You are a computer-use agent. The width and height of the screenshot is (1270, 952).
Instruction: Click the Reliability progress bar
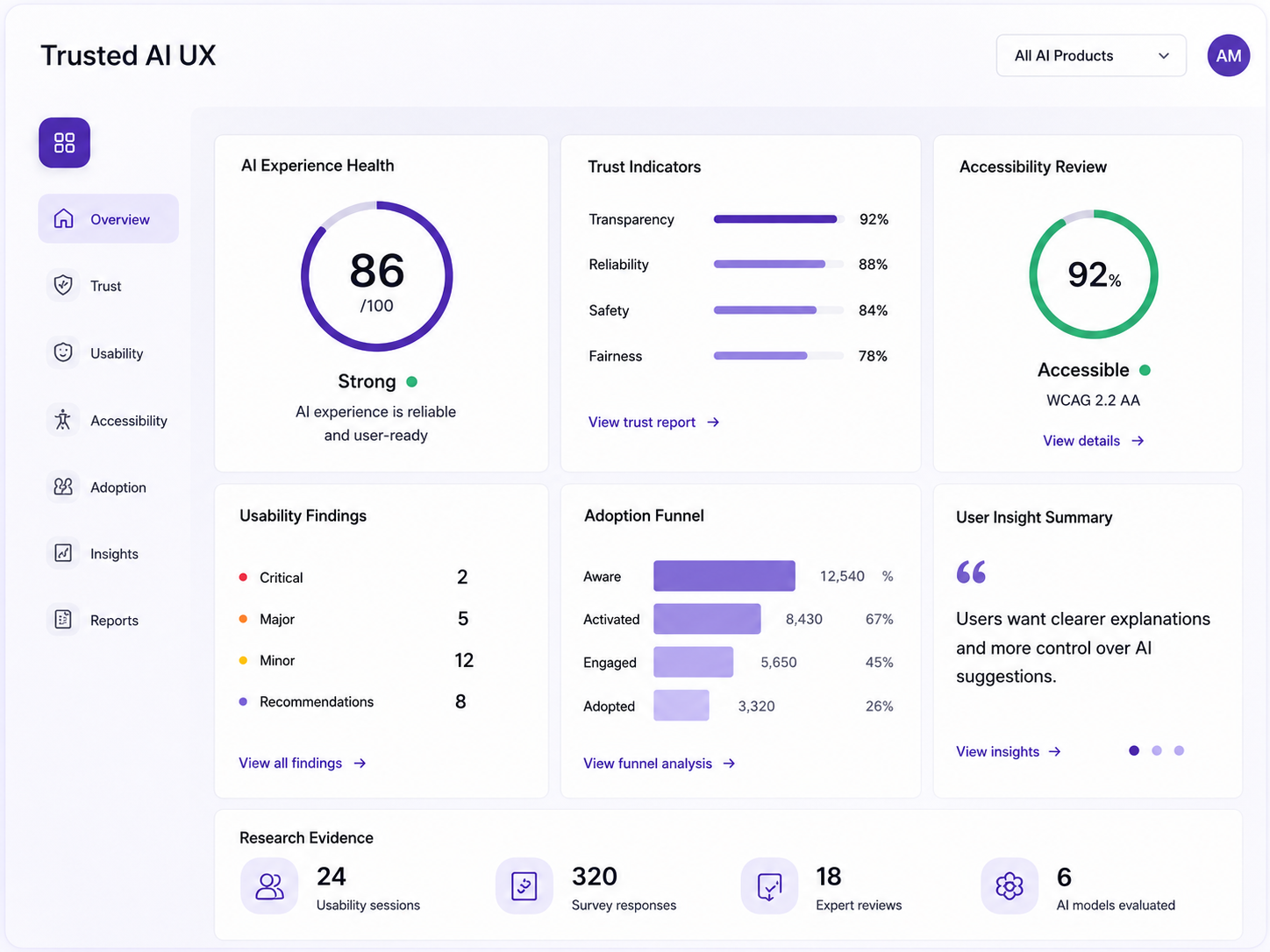click(x=779, y=264)
